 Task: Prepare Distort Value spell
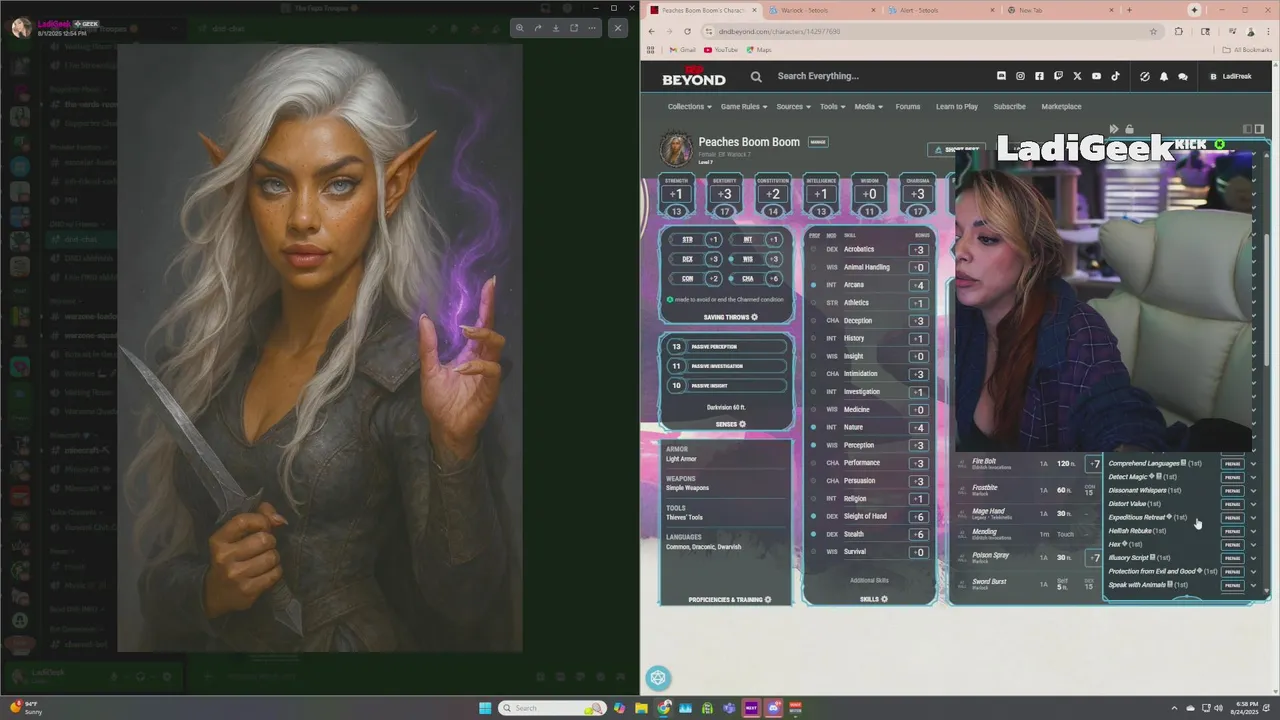tap(1233, 504)
